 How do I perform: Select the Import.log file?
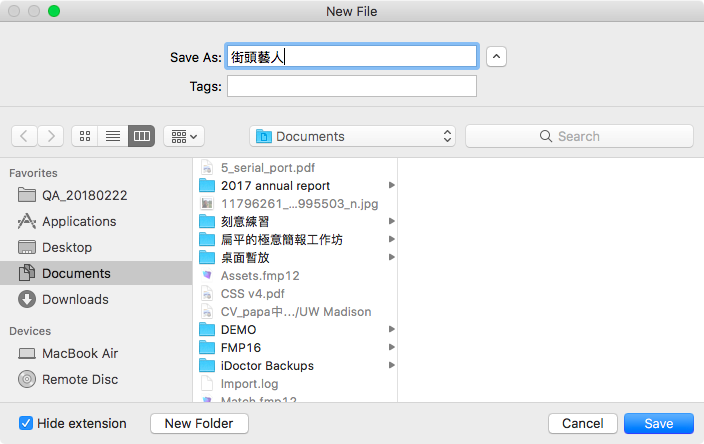pyautogui.click(x=297, y=383)
